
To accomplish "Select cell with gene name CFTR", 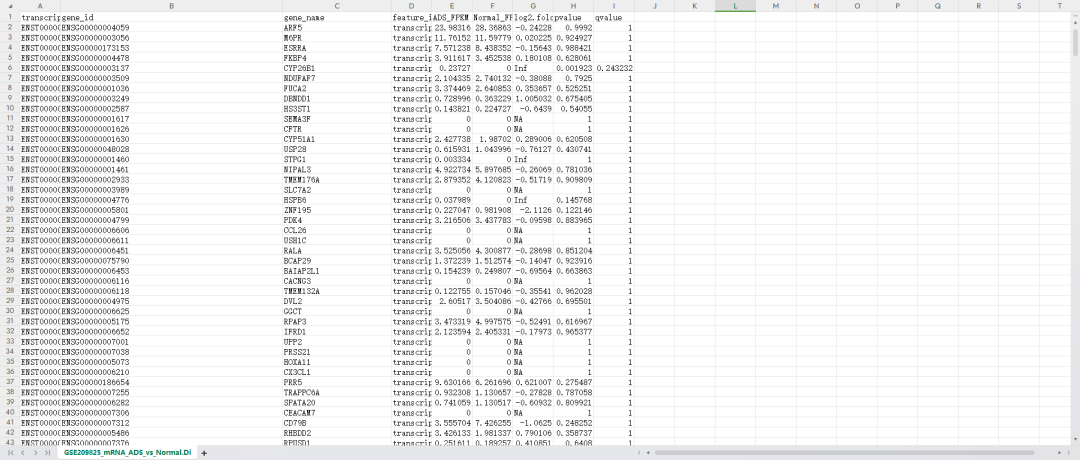I will 336,129.
